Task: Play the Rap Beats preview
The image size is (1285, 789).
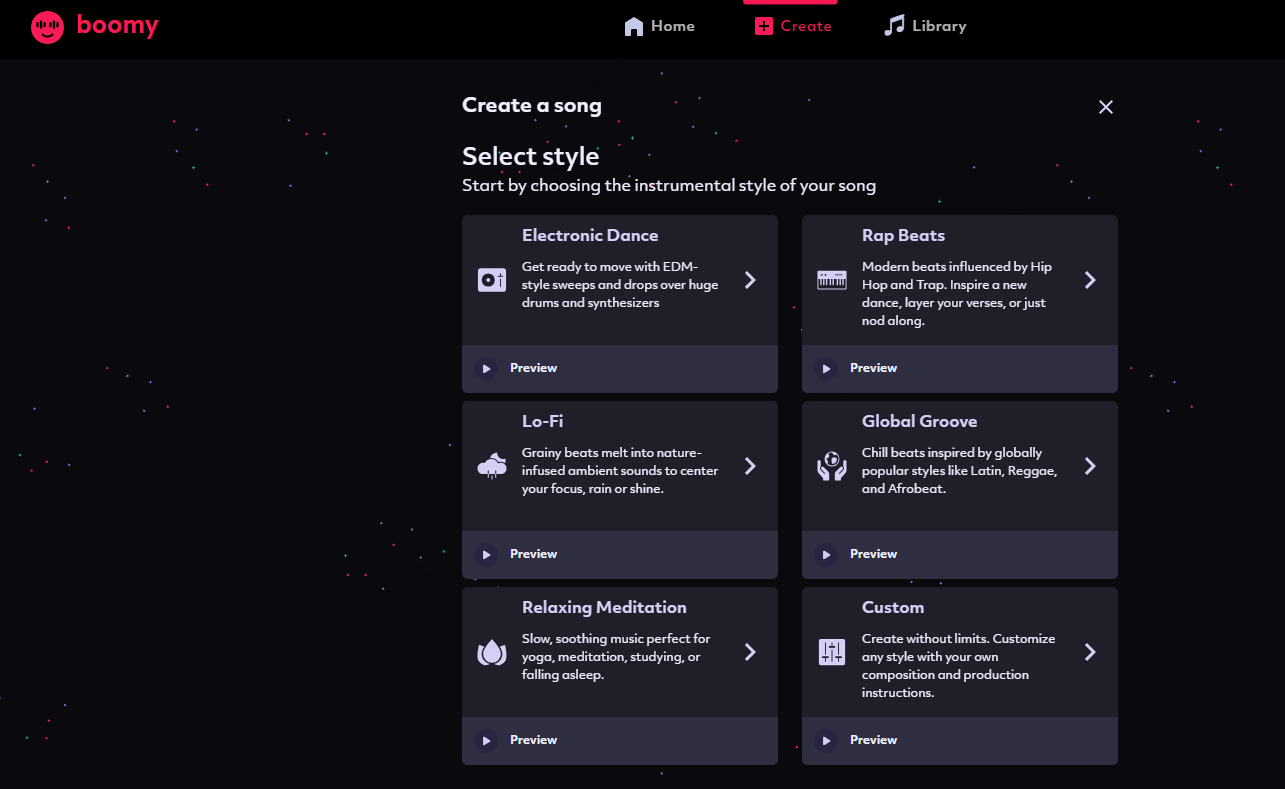Action: 826,369
